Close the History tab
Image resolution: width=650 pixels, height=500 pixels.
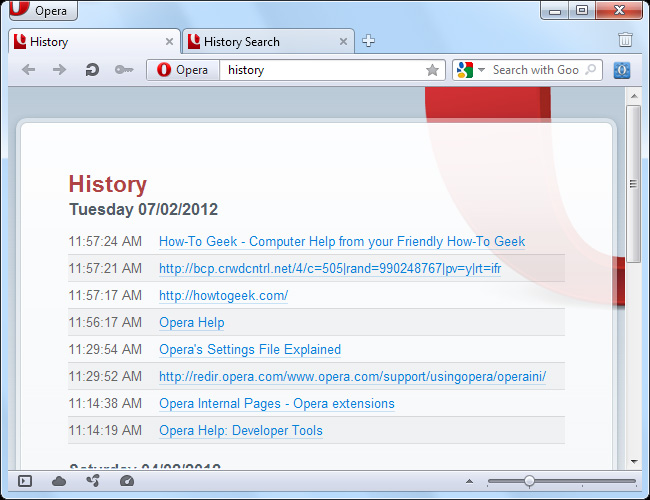[169, 42]
